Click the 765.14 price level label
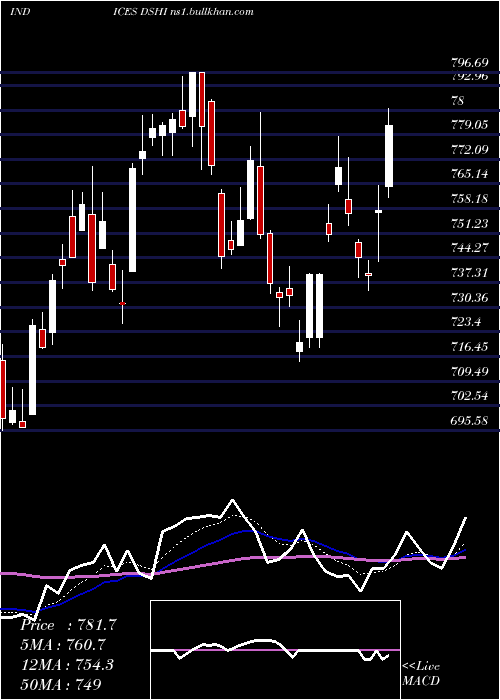Screen dimensions: 500x700 [x=470, y=174]
